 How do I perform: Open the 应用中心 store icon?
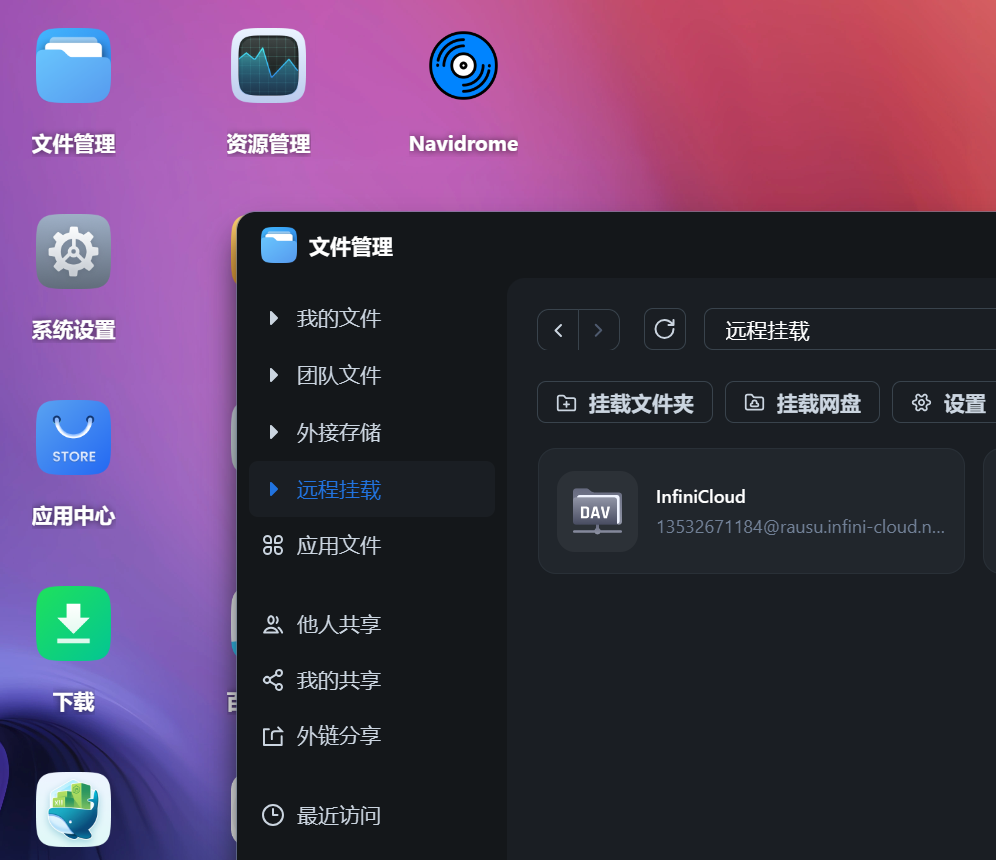pos(74,438)
